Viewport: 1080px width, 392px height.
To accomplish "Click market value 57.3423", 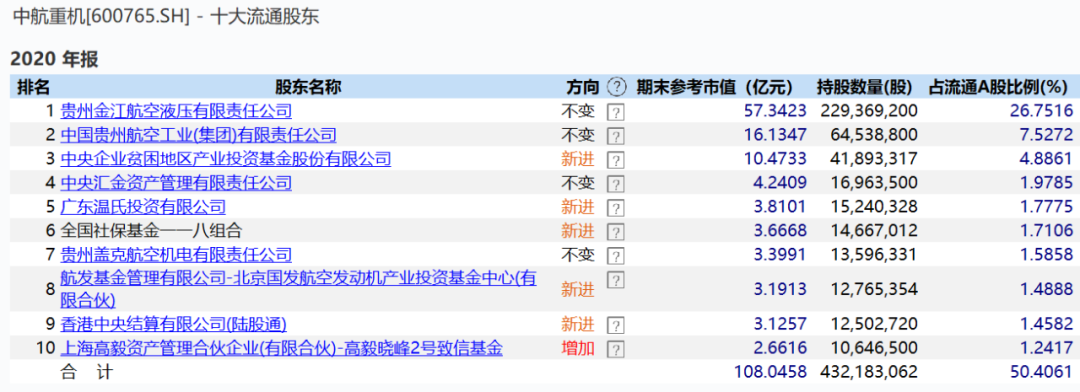I will pos(775,111).
